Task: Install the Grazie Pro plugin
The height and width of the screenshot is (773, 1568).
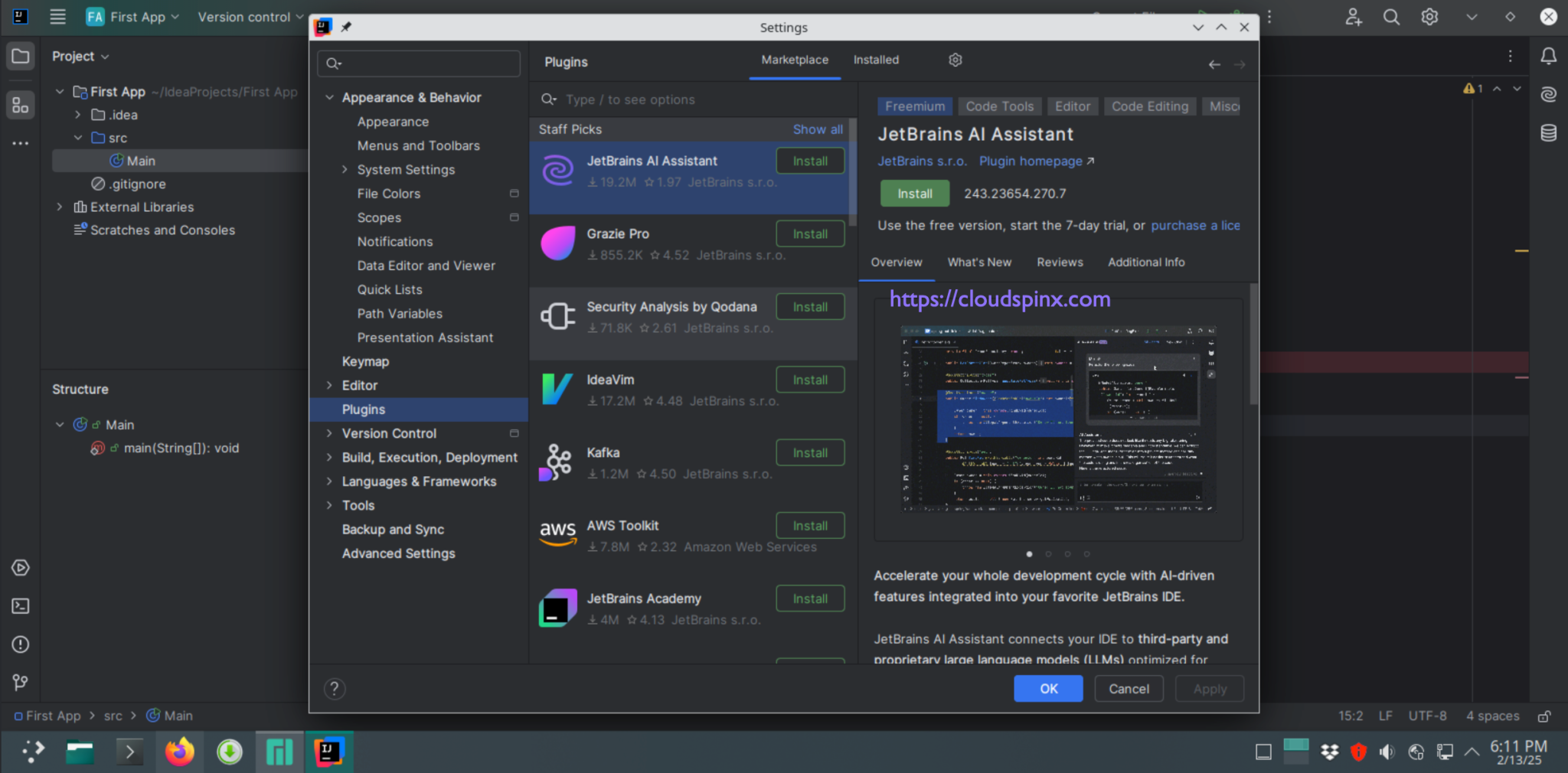Action: click(809, 233)
